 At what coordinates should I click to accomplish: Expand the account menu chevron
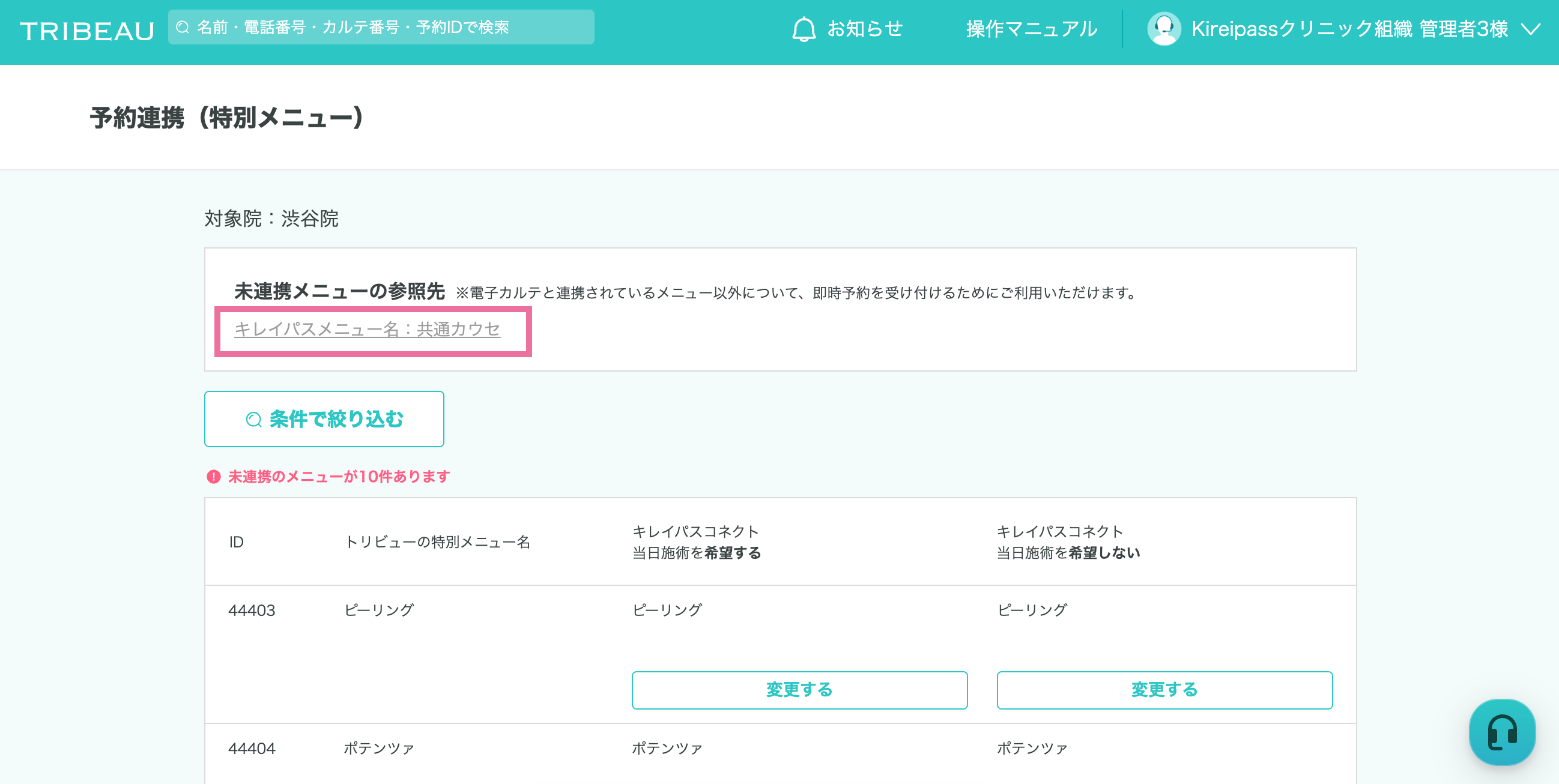(x=1531, y=29)
